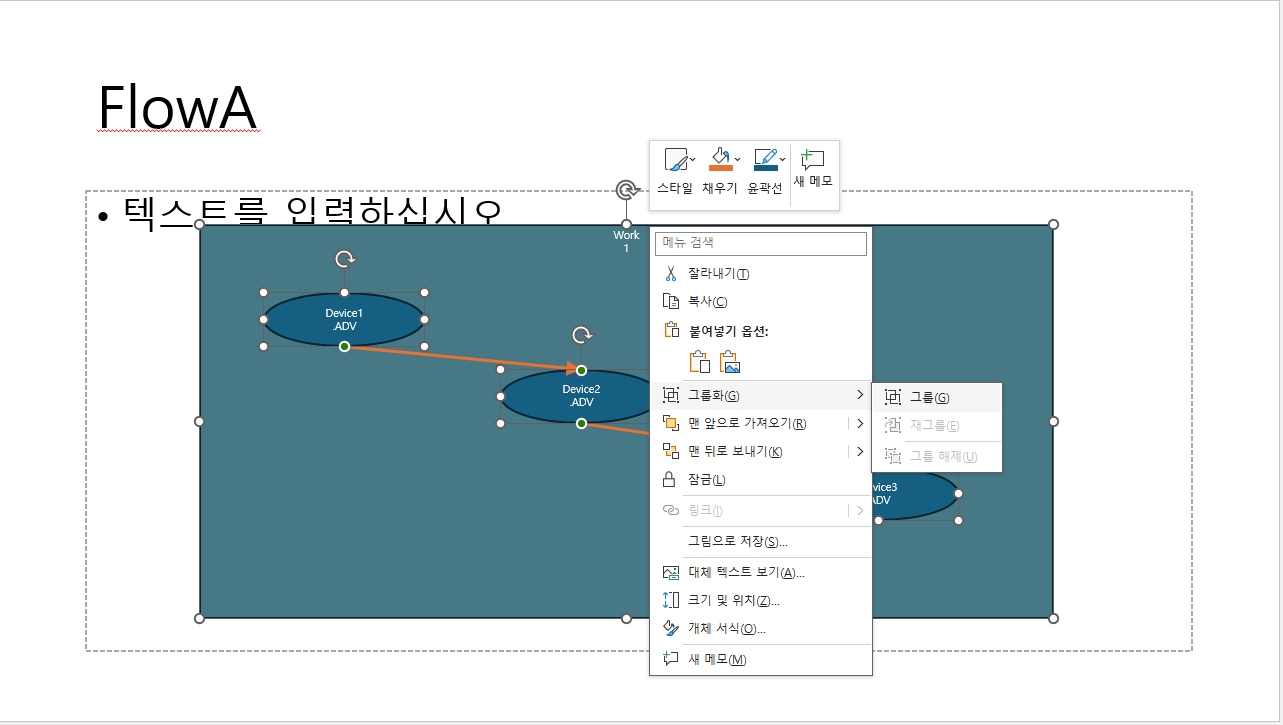Image resolution: width=1283 pixels, height=725 pixels.
Task: Choose 그룹 in the grouping submenu
Action: [x=929, y=398]
